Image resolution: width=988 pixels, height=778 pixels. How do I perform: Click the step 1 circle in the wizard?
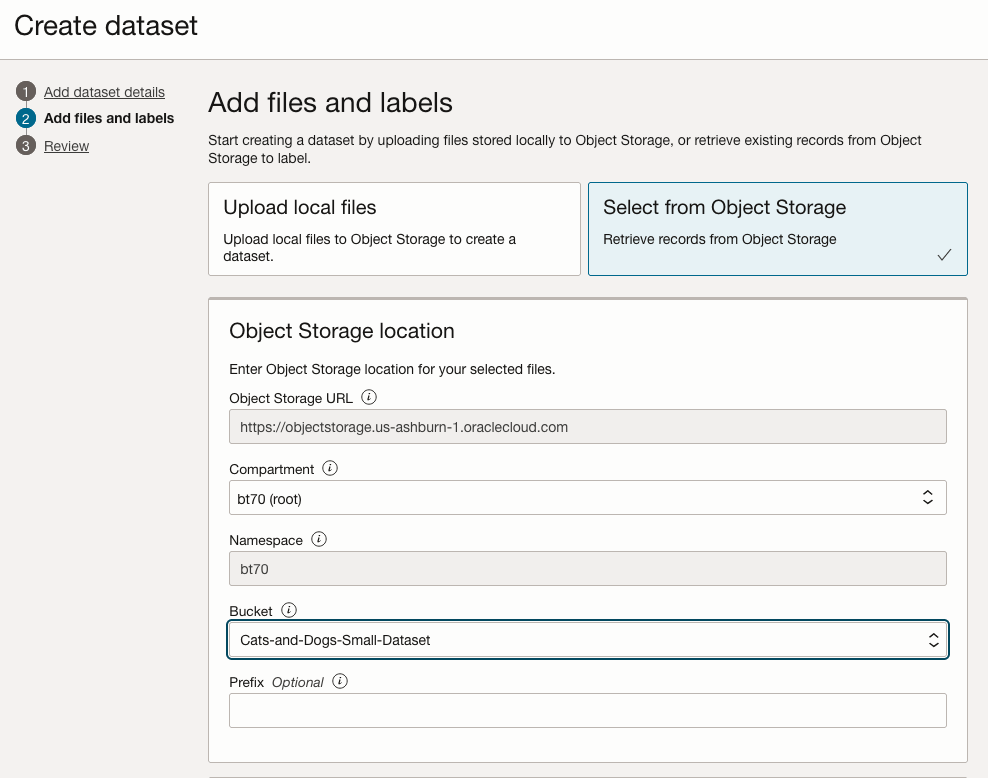(26, 92)
